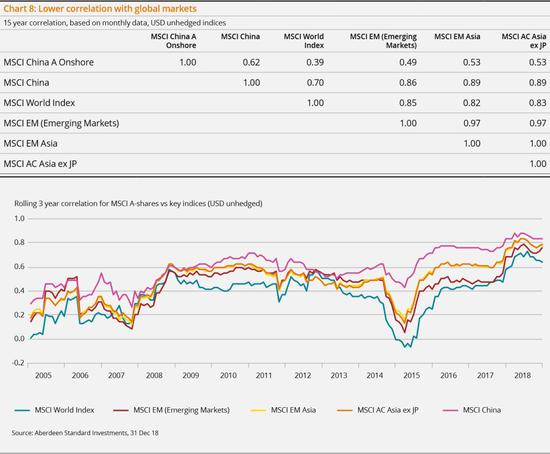
Task: Click the rolling 3 year correlation chart heading
Action: 138,203
